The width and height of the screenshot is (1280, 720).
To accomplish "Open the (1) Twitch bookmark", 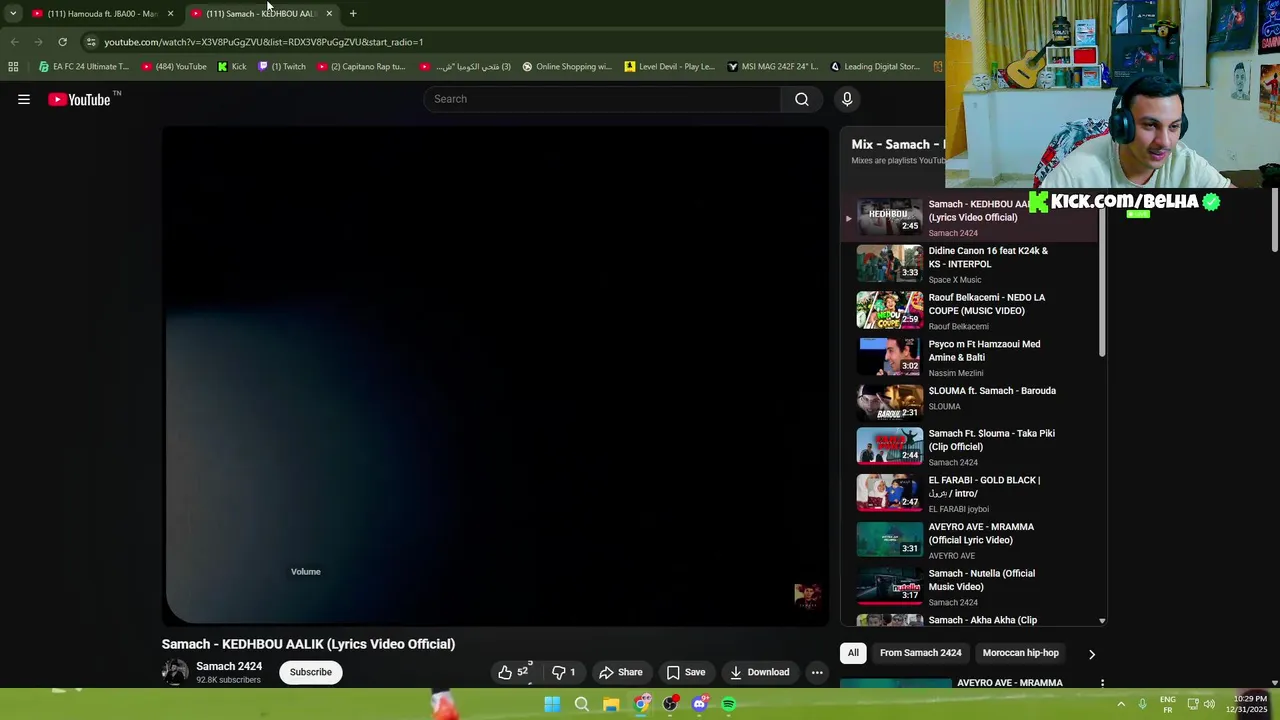I will [282, 67].
